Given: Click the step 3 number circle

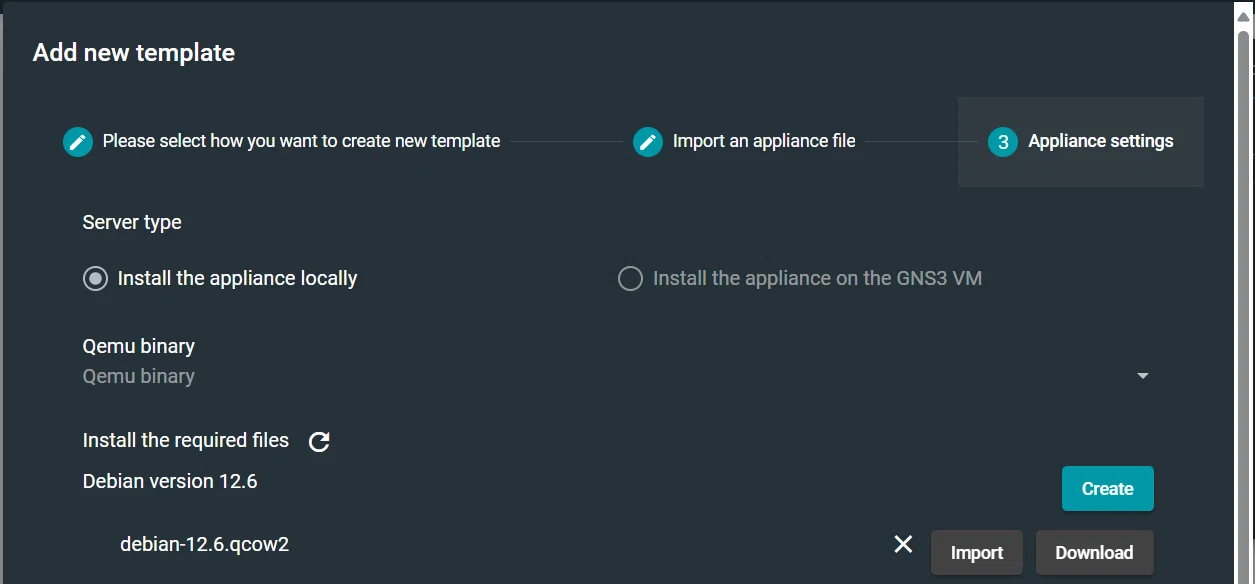Looking at the screenshot, I should [x=1003, y=142].
